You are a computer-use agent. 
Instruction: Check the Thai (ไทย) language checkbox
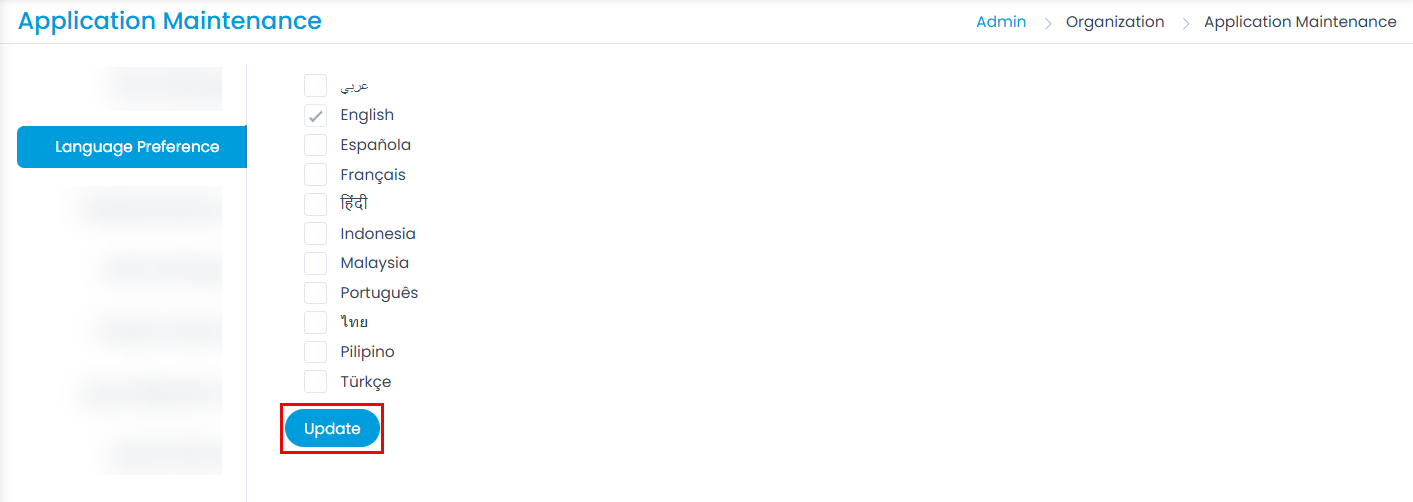point(315,322)
